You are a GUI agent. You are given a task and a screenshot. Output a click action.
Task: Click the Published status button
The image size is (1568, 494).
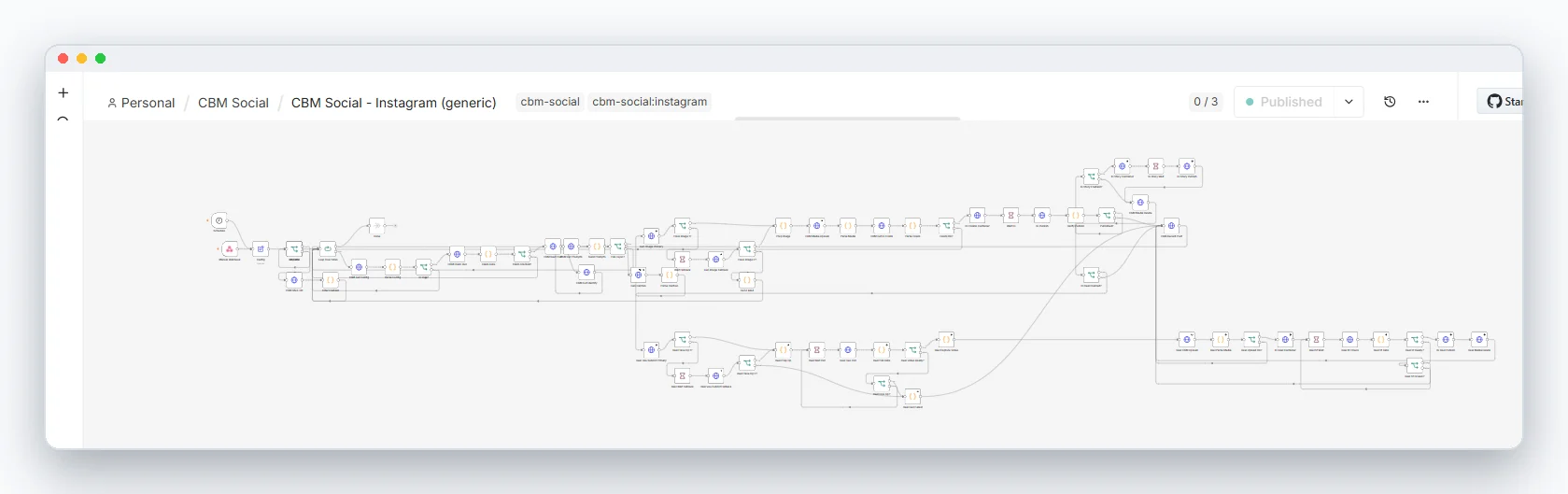(1284, 102)
